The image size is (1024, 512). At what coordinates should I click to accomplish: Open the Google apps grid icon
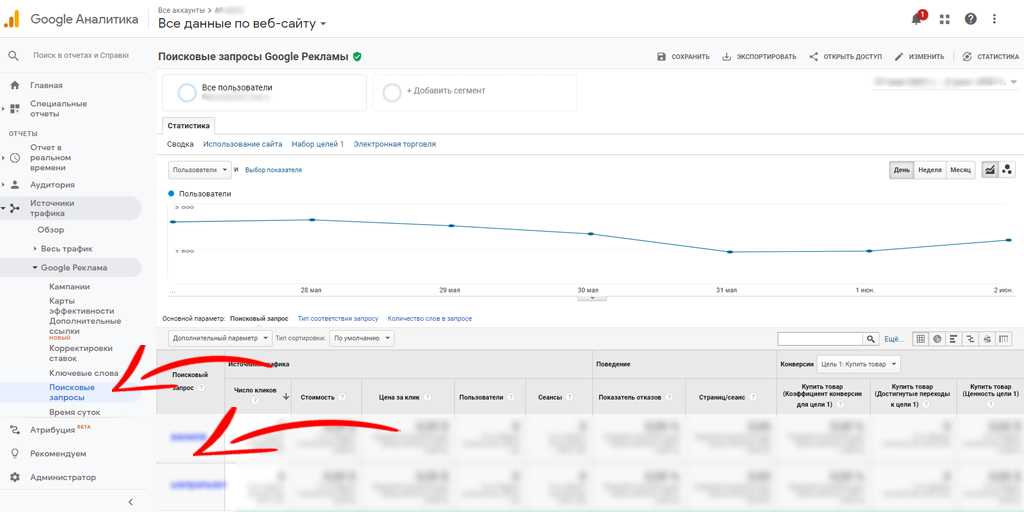(944, 19)
